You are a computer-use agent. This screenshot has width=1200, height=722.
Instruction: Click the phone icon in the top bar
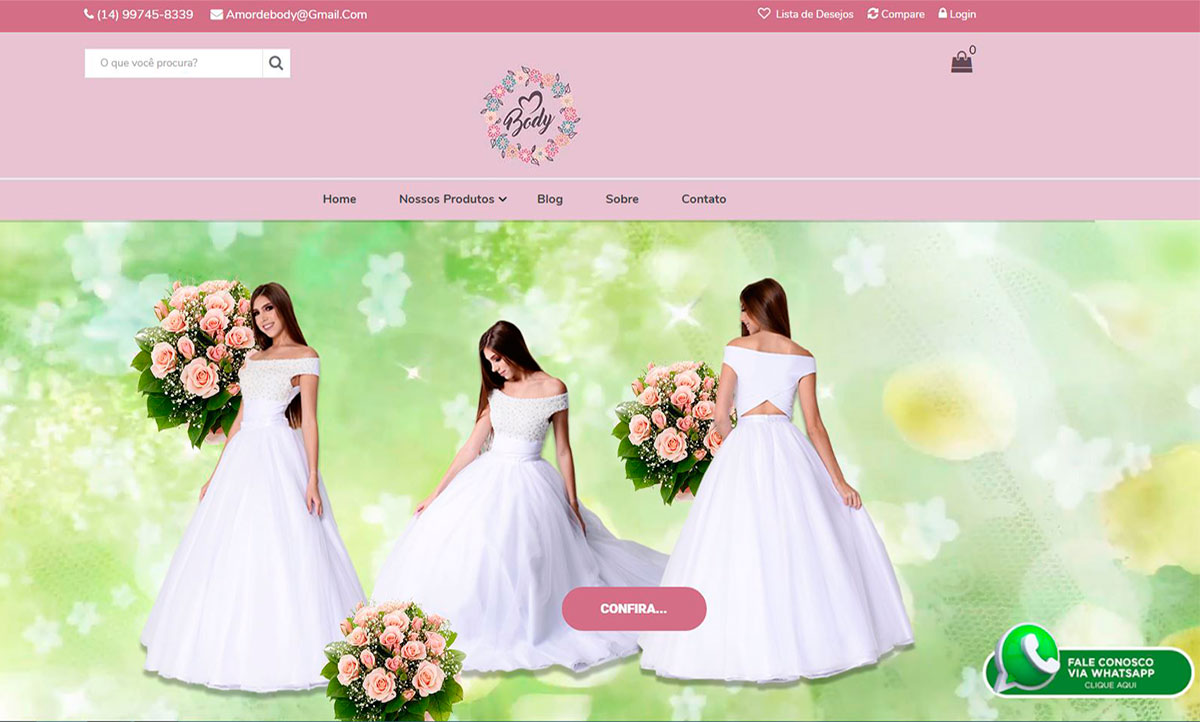89,15
